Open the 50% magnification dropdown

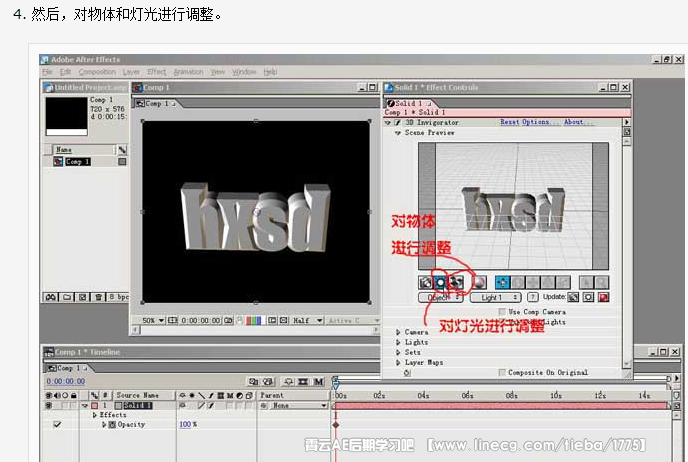click(153, 321)
